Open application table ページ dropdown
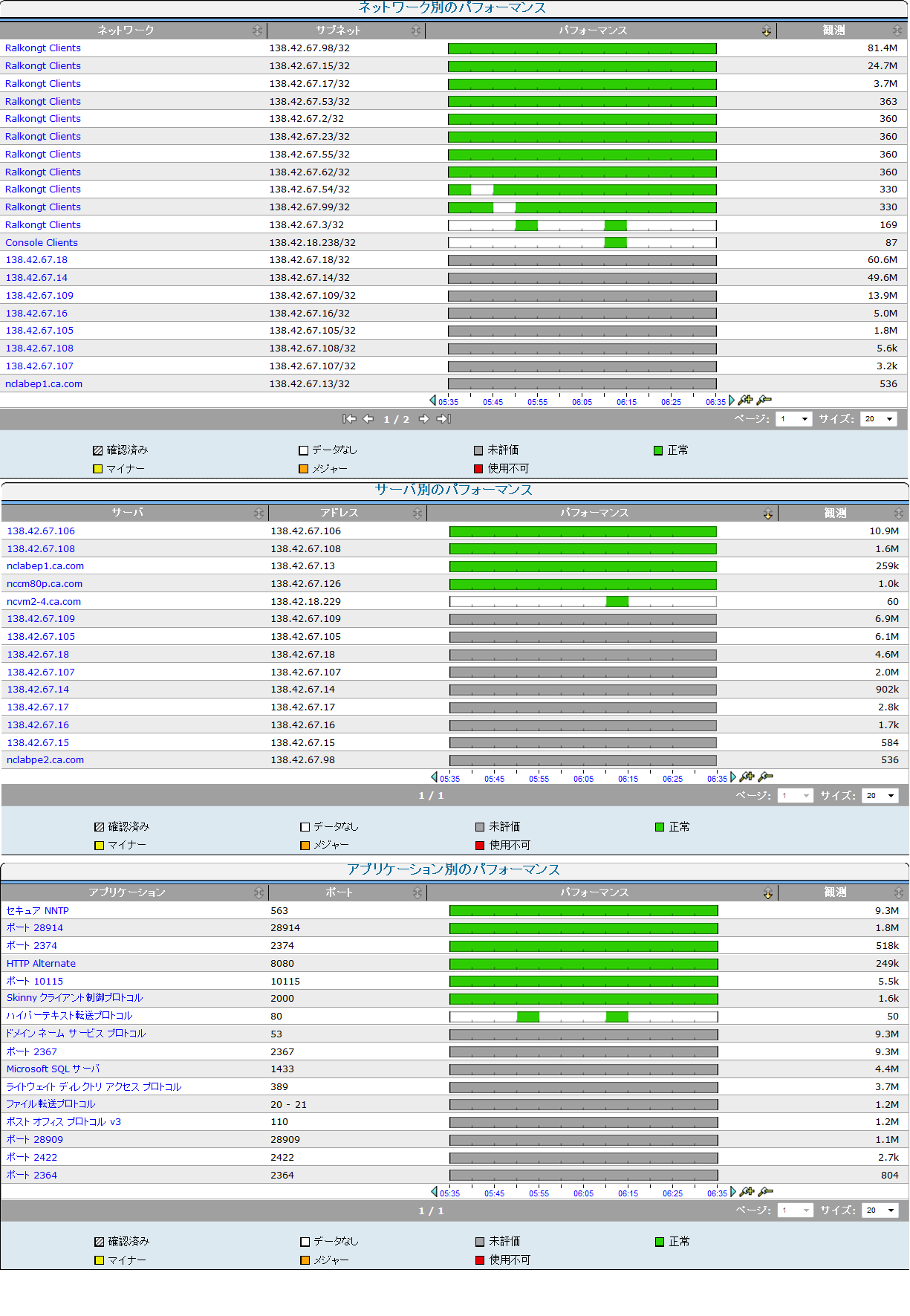 [795, 1210]
